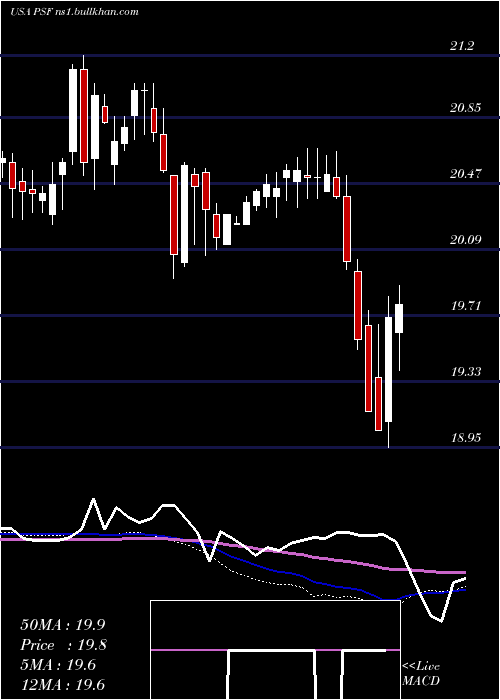Viewport: 500px width, 700px height.
Task: Click the '12MA : 19.6' readout
Action: tap(62, 685)
